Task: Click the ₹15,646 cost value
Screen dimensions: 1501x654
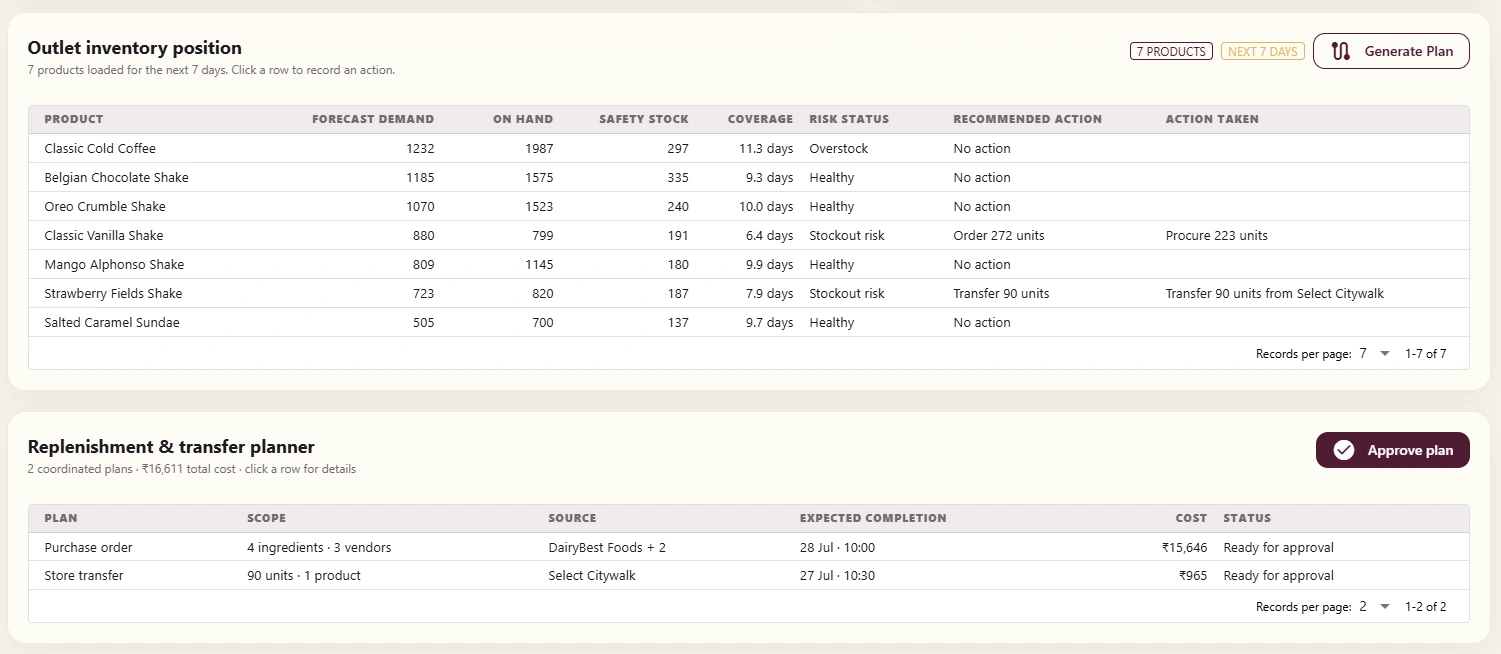Action: pos(1184,547)
